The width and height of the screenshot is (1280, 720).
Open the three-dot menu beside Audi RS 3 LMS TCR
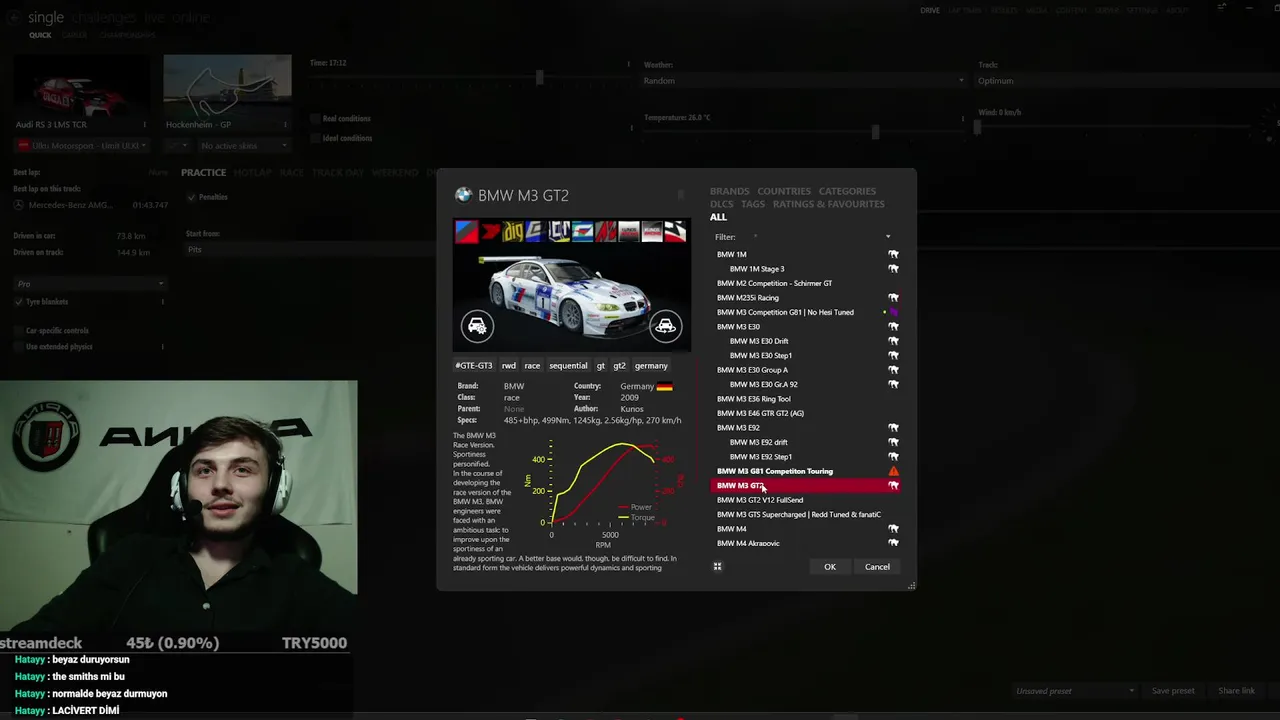(x=145, y=125)
